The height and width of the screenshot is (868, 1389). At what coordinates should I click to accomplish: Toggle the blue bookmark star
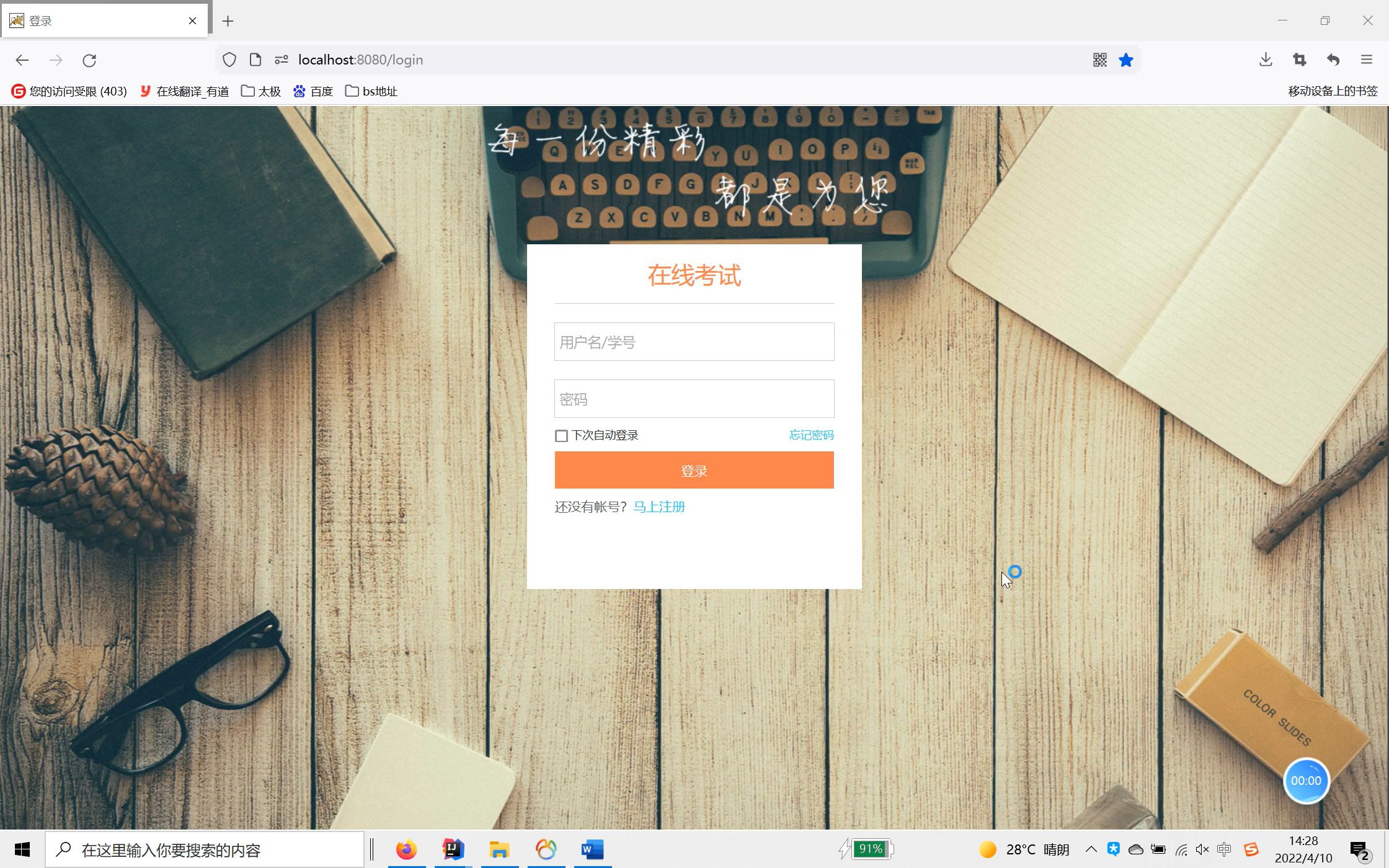click(x=1126, y=60)
